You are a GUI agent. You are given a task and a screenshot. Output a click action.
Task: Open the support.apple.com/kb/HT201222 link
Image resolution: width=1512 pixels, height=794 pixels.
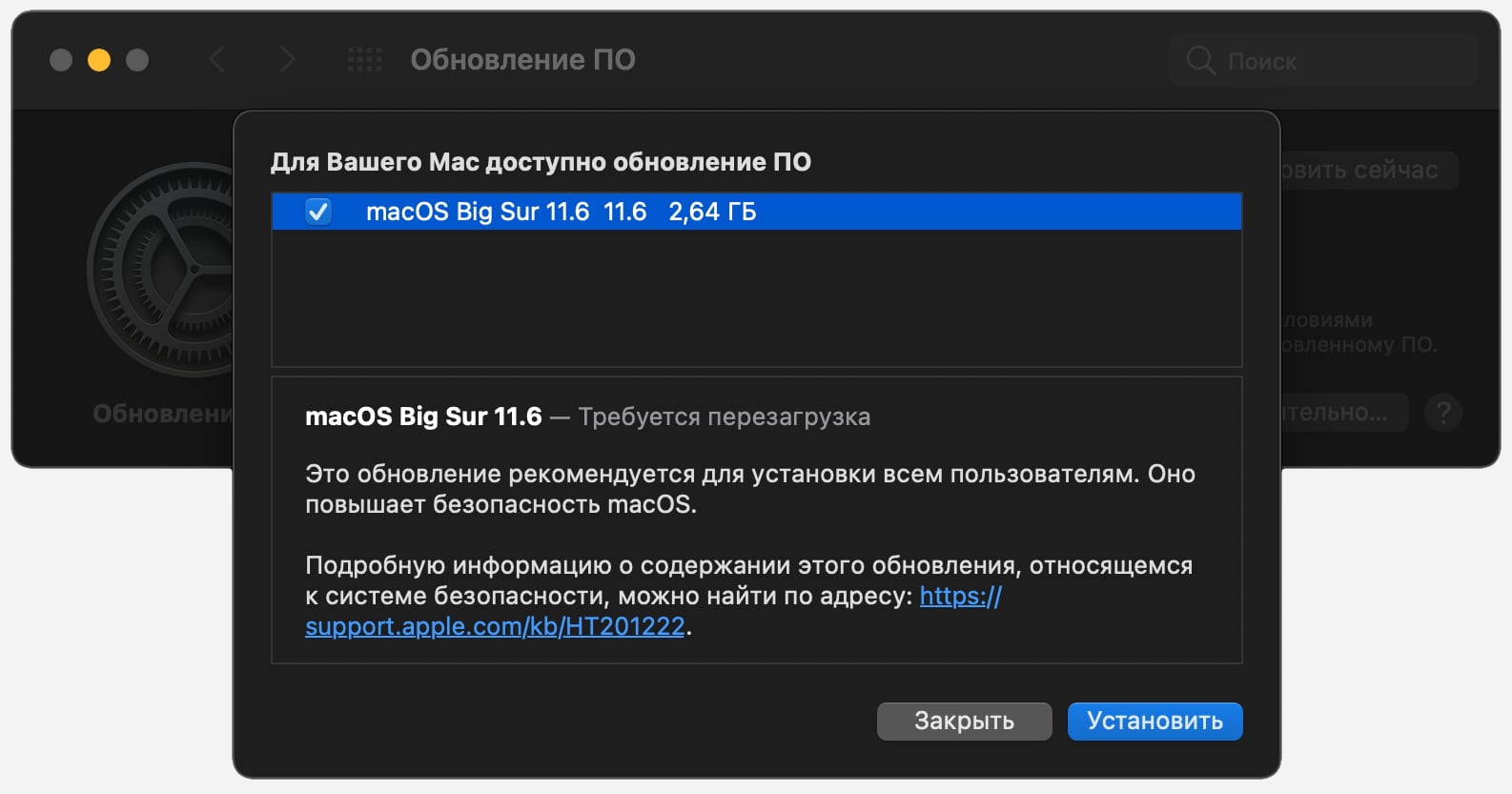pyautogui.click(x=495, y=626)
